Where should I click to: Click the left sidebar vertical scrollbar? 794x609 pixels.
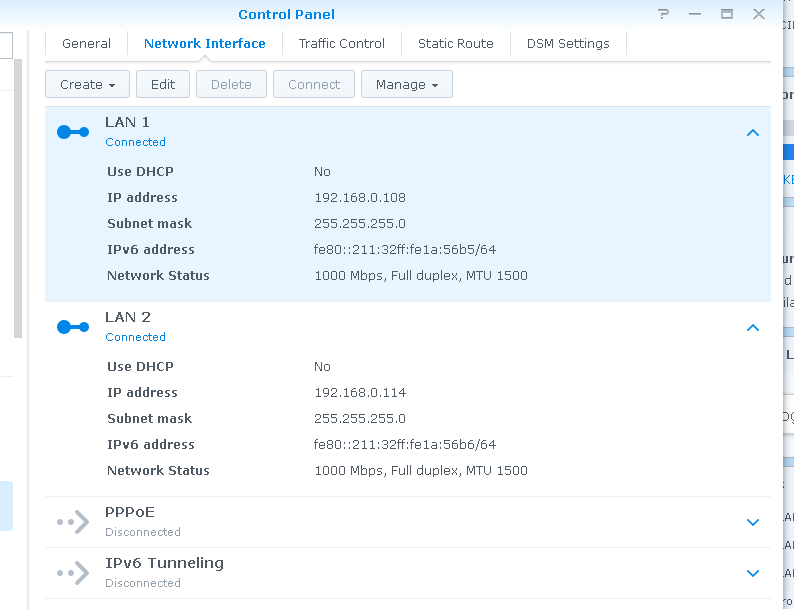click(17, 200)
